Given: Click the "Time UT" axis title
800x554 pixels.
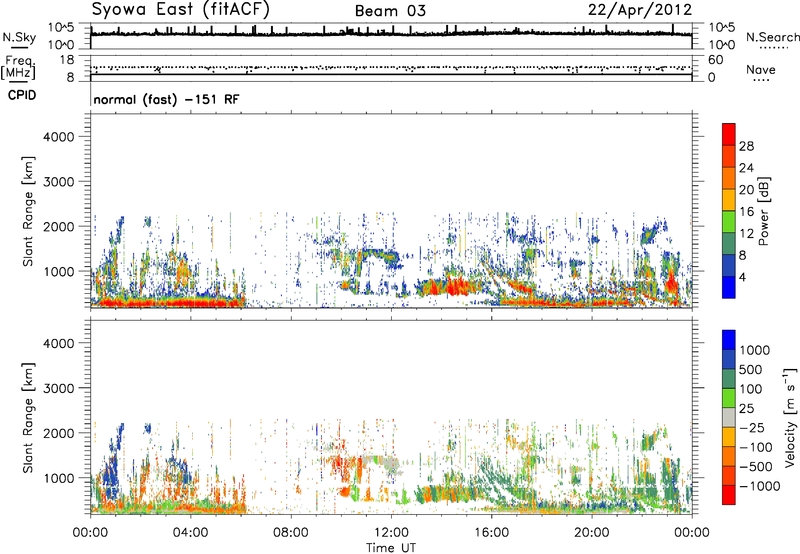Looking at the screenshot, I should pyautogui.click(x=391, y=548).
